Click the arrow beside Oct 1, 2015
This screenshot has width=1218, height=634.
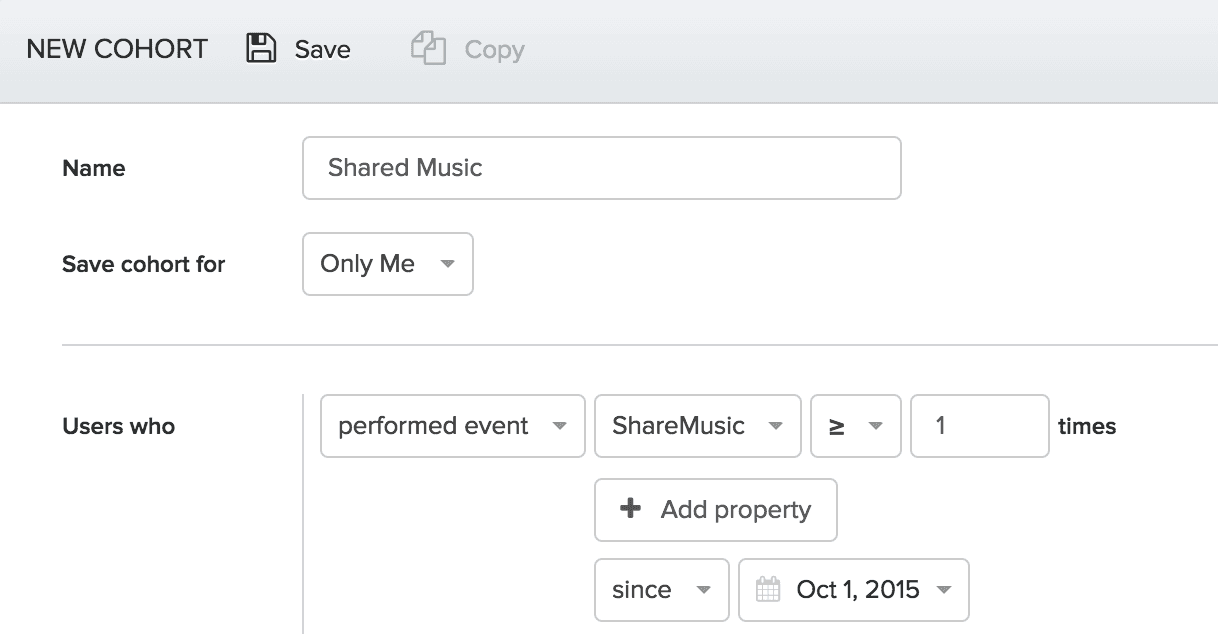[x=943, y=590]
